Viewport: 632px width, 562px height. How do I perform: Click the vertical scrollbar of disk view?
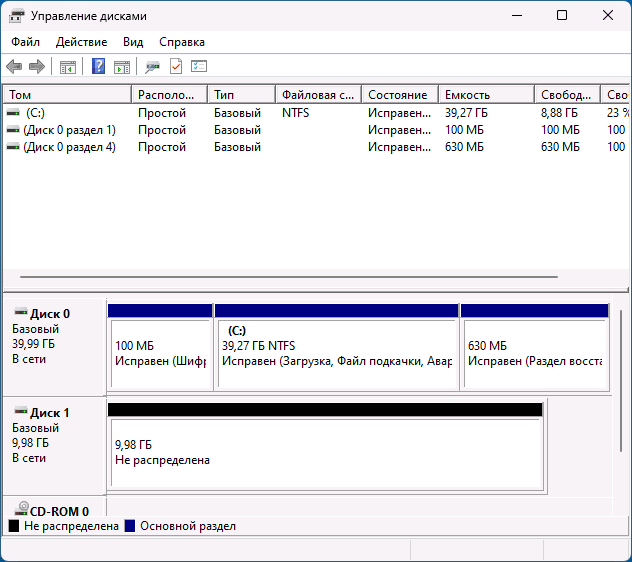621,381
